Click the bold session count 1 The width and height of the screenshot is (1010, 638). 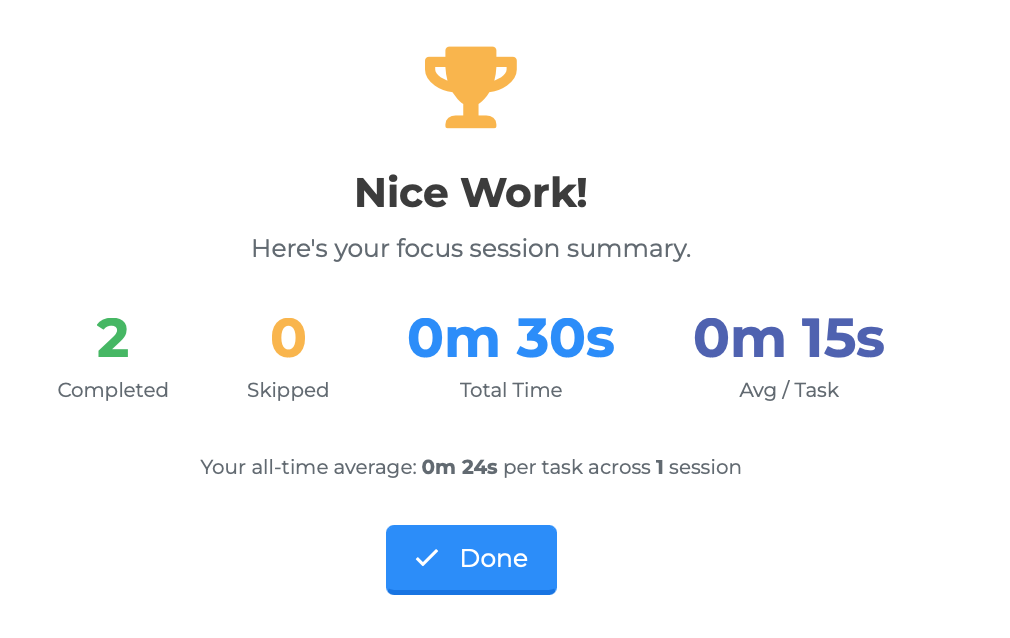click(660, 467)
